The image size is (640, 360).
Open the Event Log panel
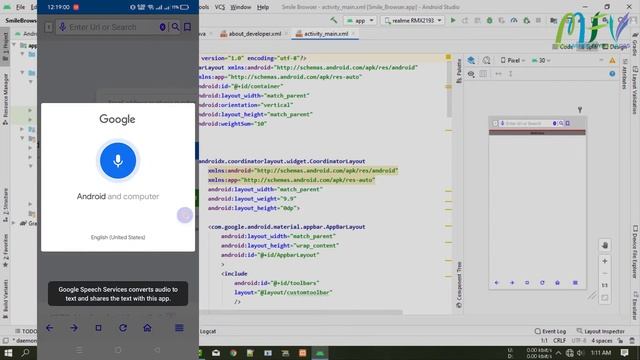click(x=551, y=331)
